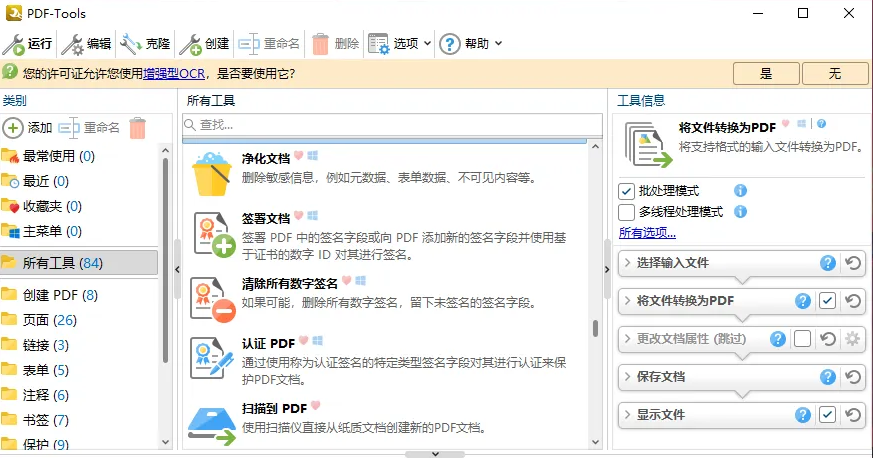Toggle the 将文件转换为PDF step checkbox
This screenshot has height=458, width=873.
(827, 301)
